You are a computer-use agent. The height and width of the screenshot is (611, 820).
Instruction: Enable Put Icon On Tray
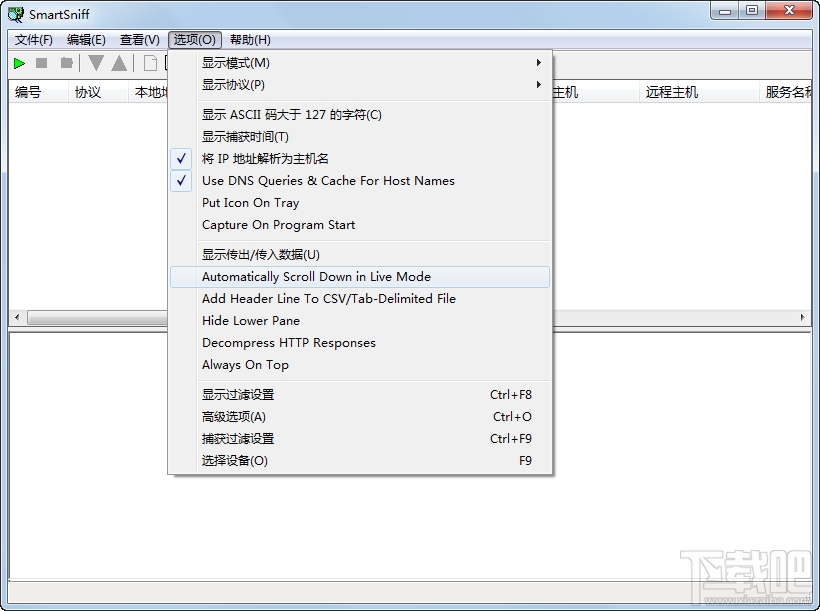(250, 202)
